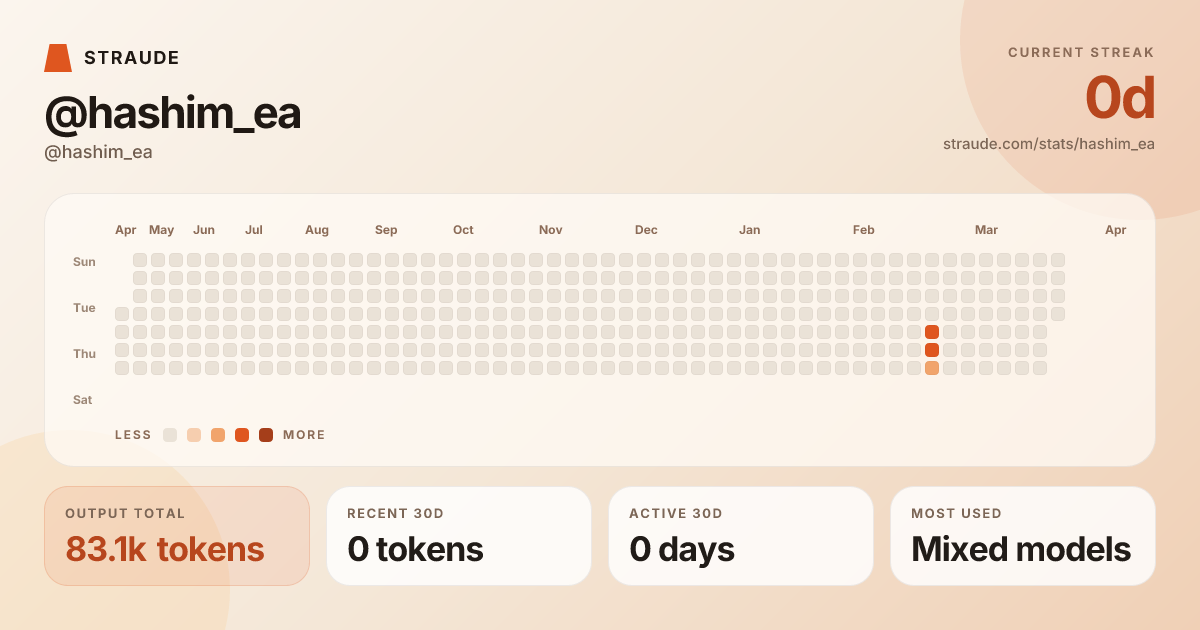The height and width of the screenshot is (630, 1200).
Task: Open the Output Total 83.1k tokens card
Action: coord(177,536)
